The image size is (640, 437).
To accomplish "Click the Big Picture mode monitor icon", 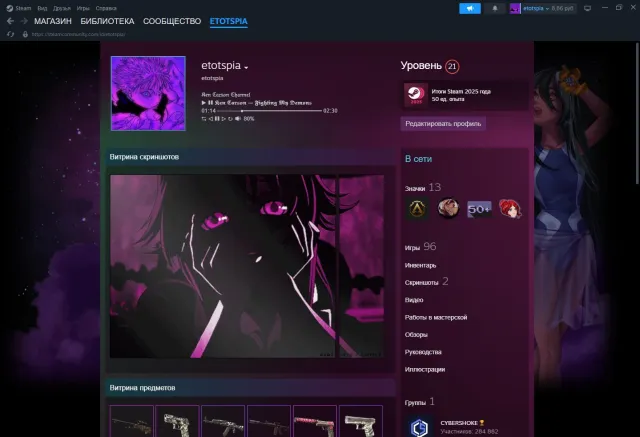I will pyautogui.click(x=587, y=8).
